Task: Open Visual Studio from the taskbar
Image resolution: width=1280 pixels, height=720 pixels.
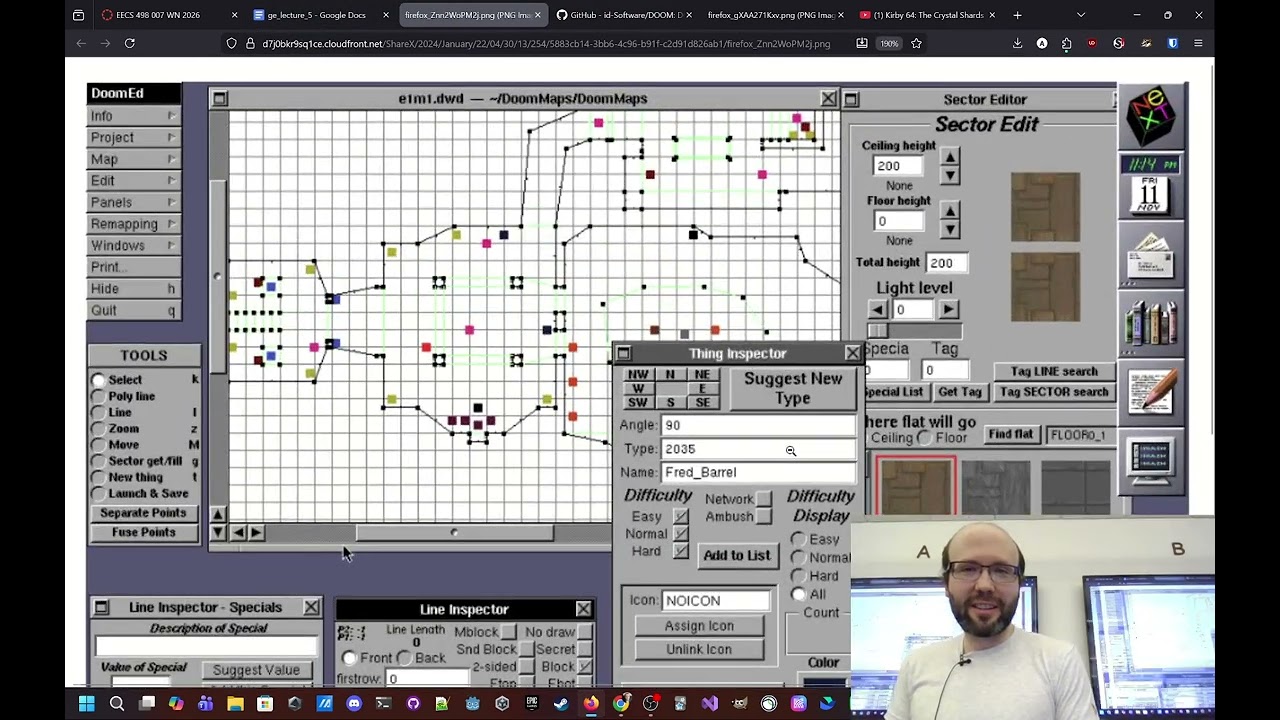Action: 709,704
